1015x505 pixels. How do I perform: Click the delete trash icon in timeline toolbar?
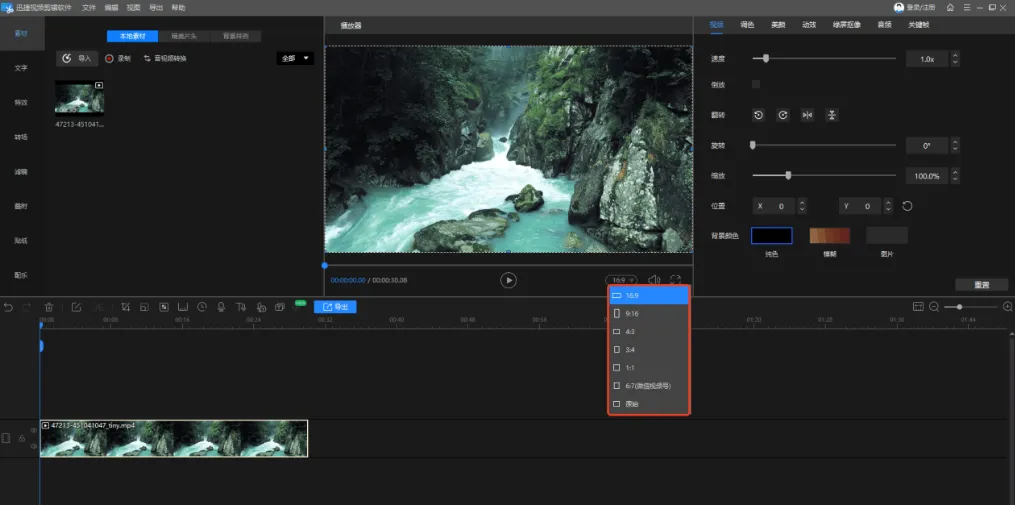click(48, 307)
